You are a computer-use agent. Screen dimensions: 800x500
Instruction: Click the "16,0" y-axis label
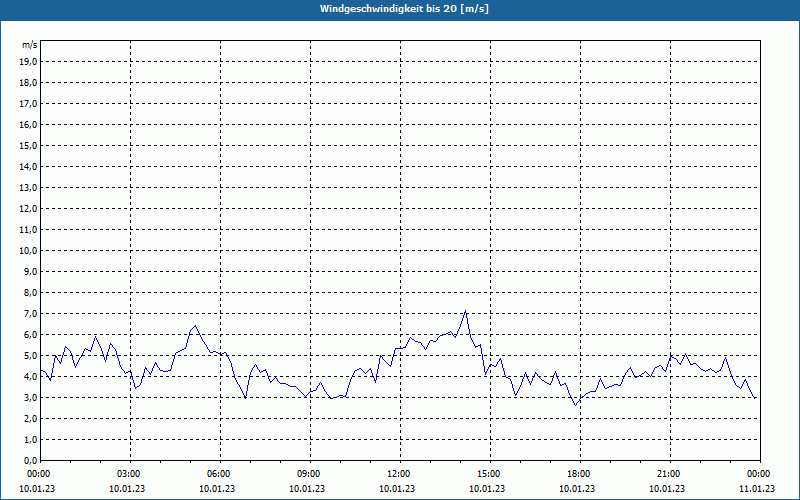(28, 124)
